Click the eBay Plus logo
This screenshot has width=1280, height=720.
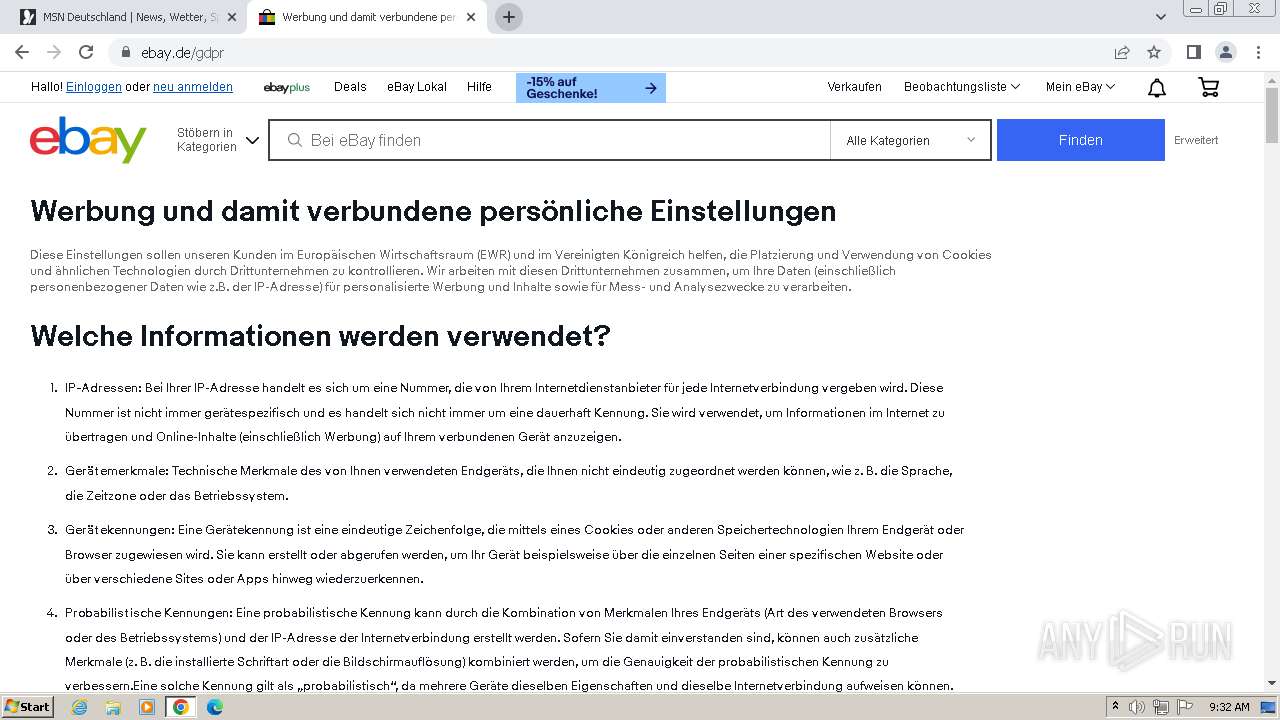point(287,87)
